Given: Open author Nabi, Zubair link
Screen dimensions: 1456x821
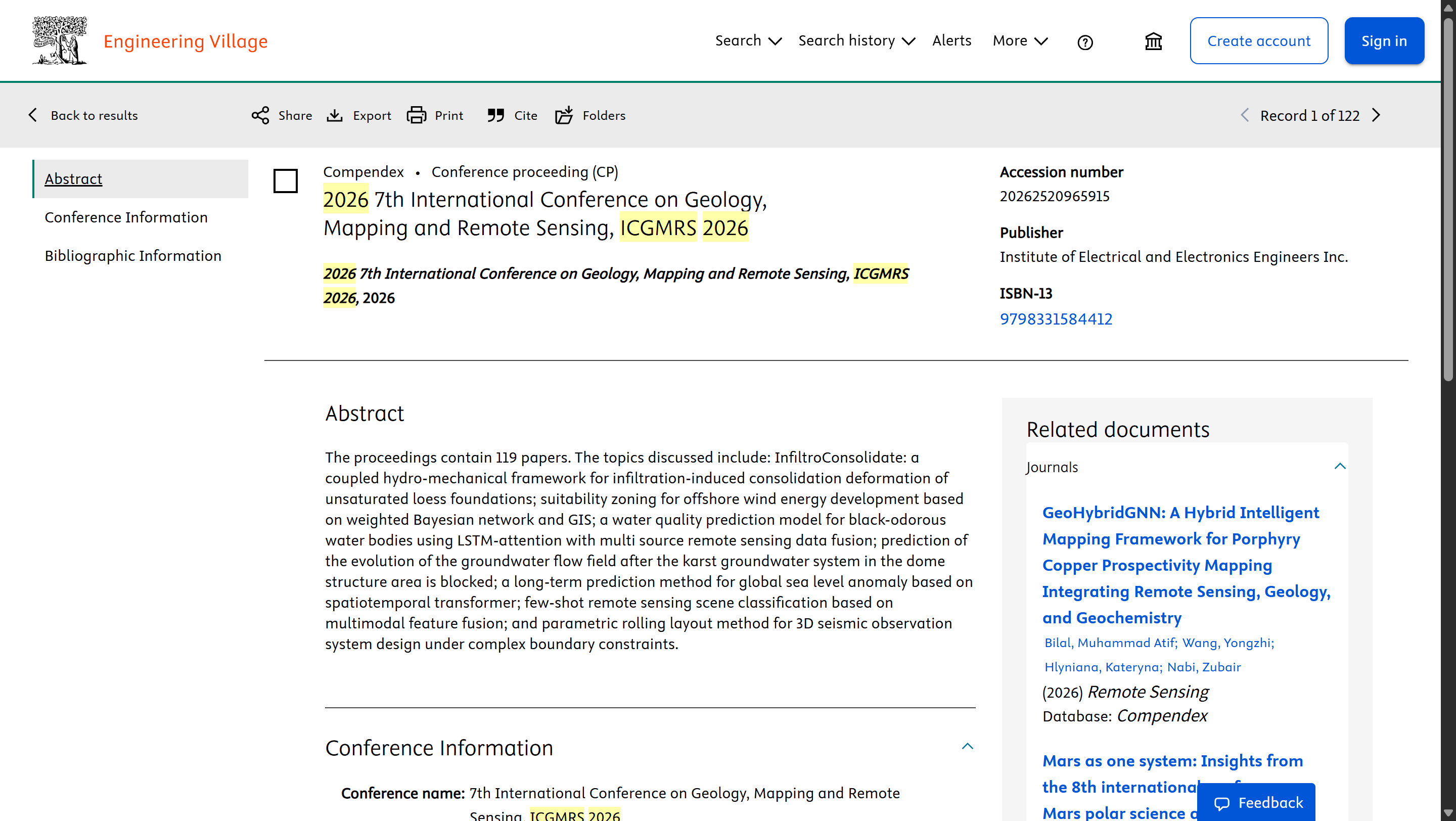Looking at the screenshot, I should click(1204, 667).
